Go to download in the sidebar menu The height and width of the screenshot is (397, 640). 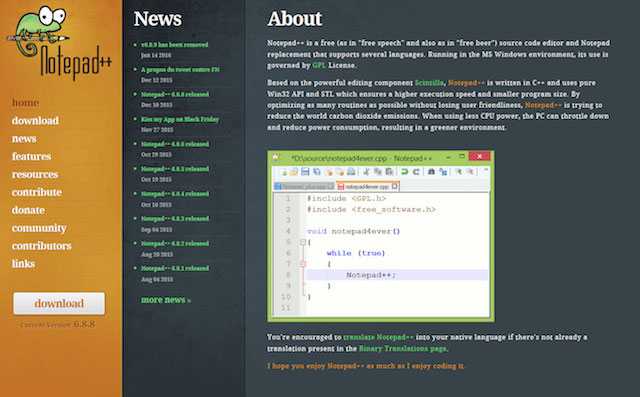[x=35, y=121]
